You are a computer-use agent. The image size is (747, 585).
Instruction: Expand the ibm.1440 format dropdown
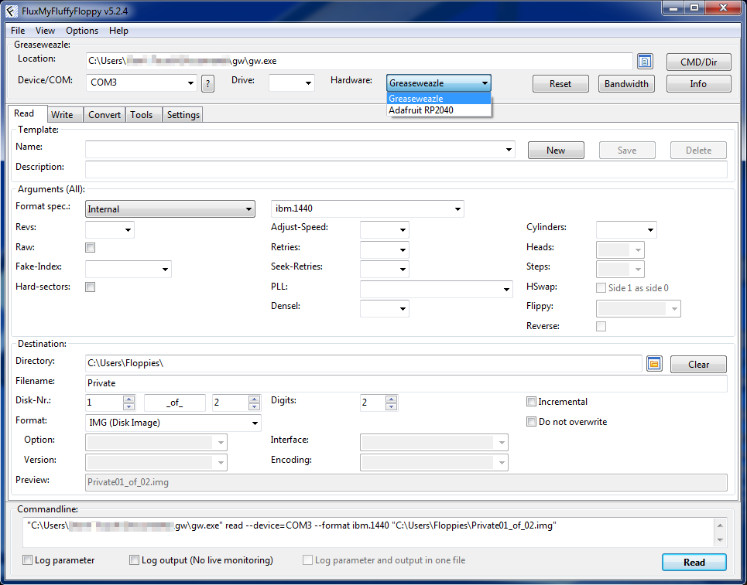[457, 209]
